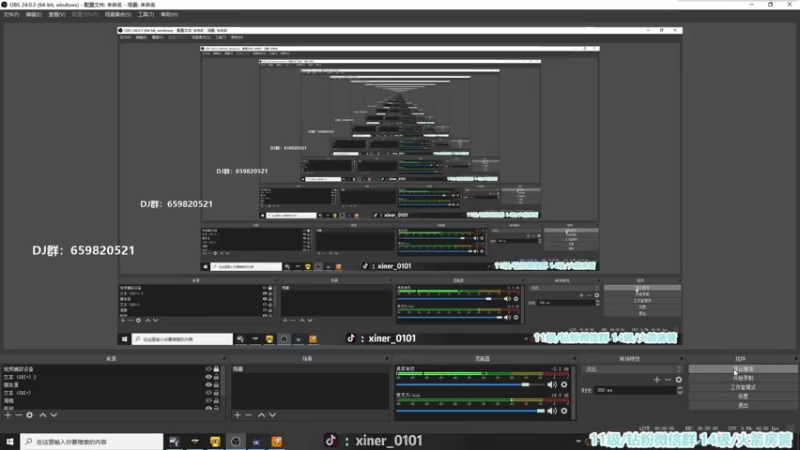Open source properties gear in Sources panel
The image size is (800, 450).
click(30, 415)
